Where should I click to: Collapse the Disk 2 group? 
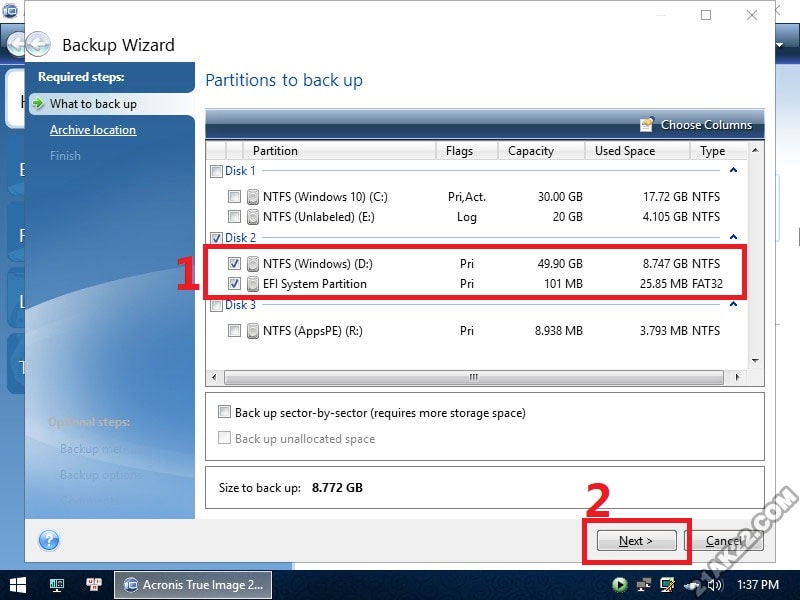tap(733, 237)
